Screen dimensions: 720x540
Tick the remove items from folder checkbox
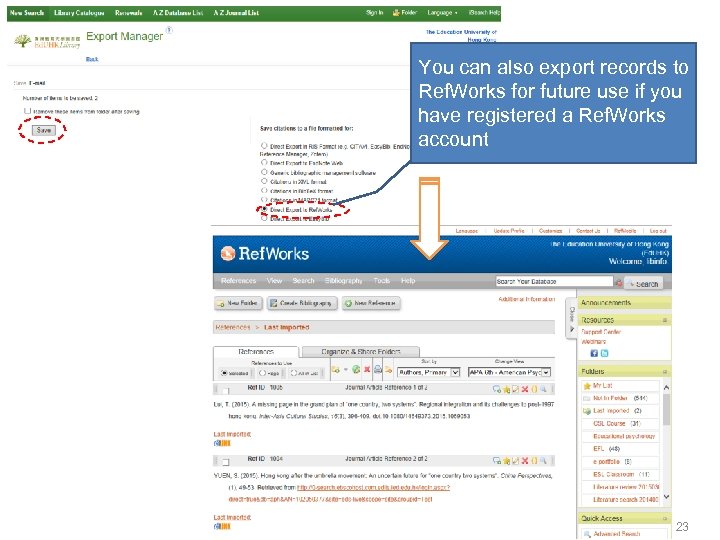click(x=27, y=111)
